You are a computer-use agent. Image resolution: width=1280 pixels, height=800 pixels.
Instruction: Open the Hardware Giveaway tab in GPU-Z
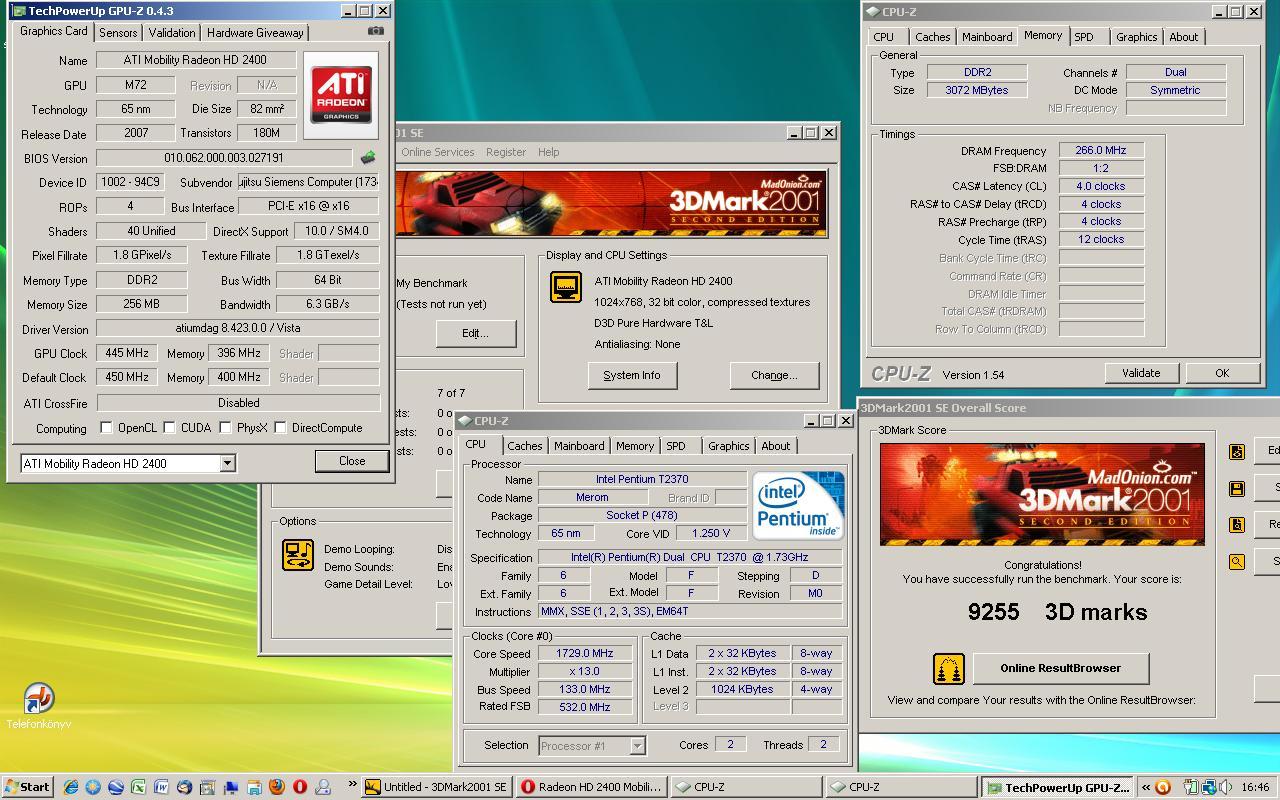coord(255,33)
